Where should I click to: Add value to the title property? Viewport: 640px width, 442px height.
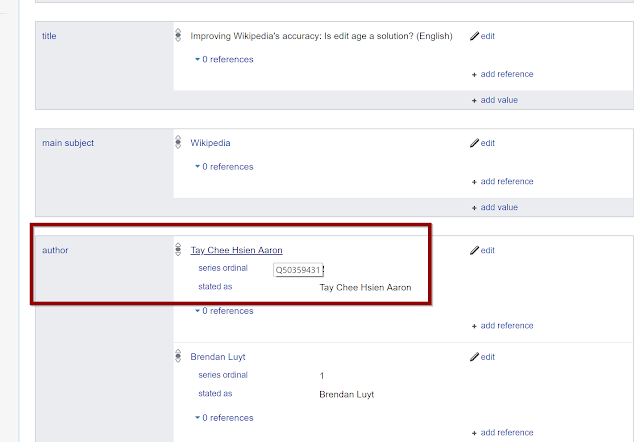click(x=495, y=100)
